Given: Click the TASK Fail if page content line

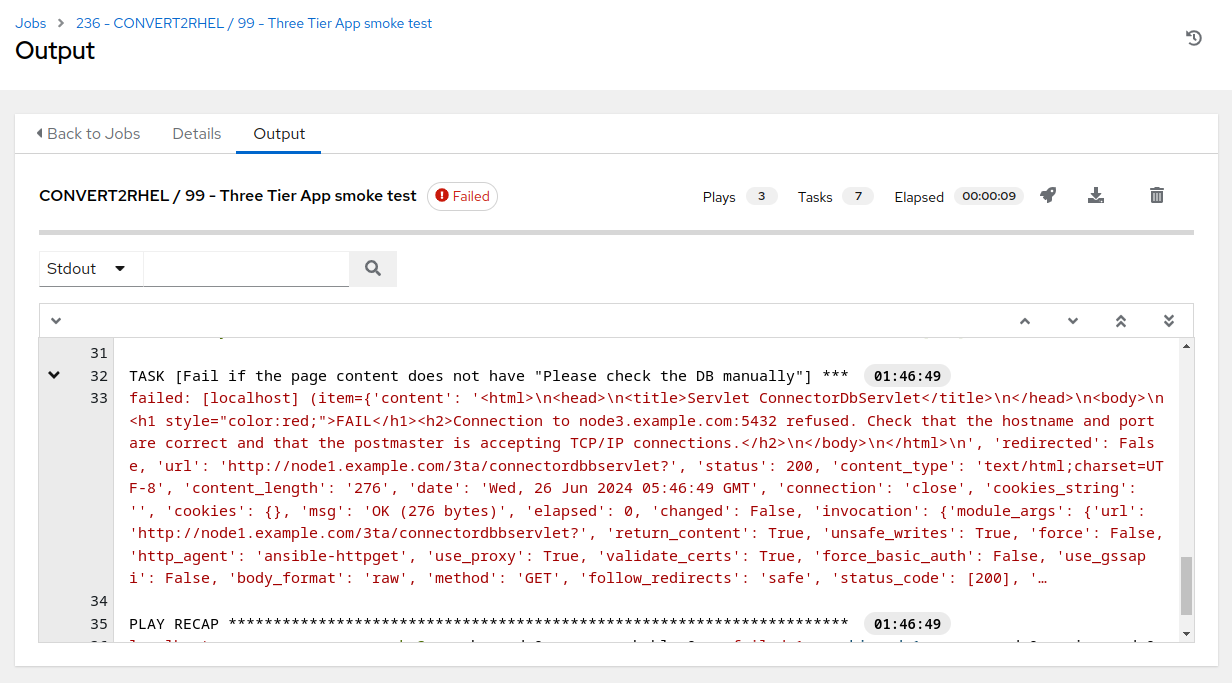Looking at the screenshot, I should click(x=489, y=376).
